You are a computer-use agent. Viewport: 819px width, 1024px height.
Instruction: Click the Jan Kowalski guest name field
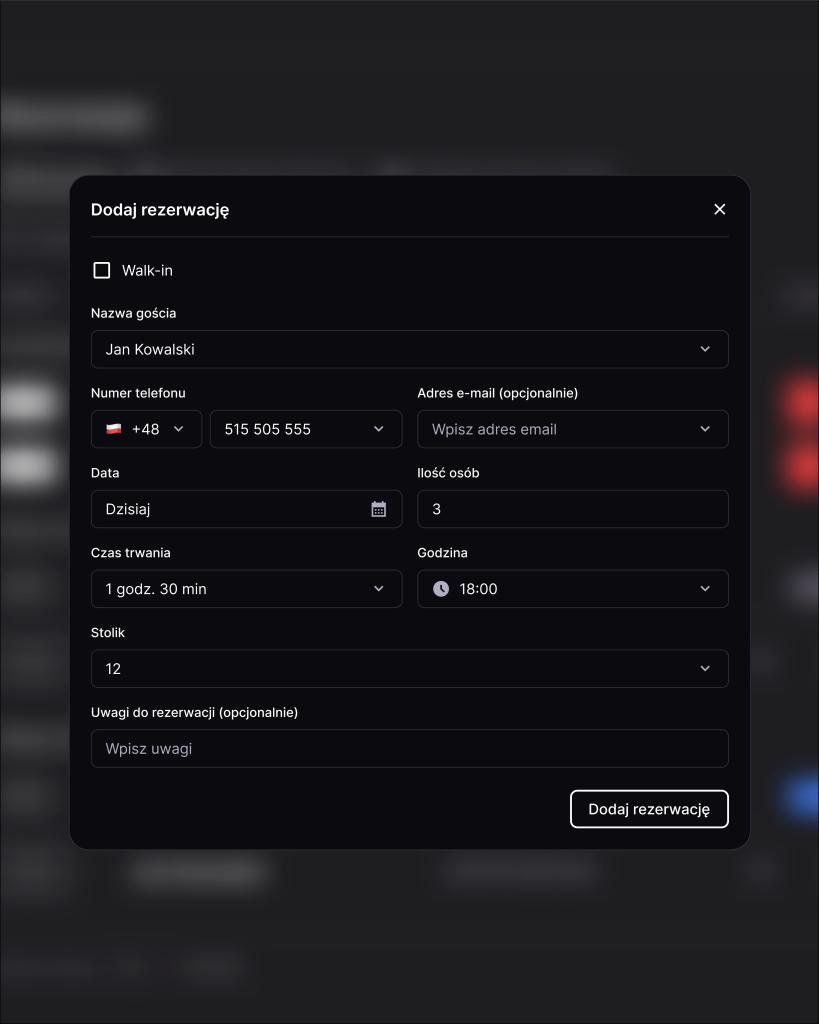410,349
